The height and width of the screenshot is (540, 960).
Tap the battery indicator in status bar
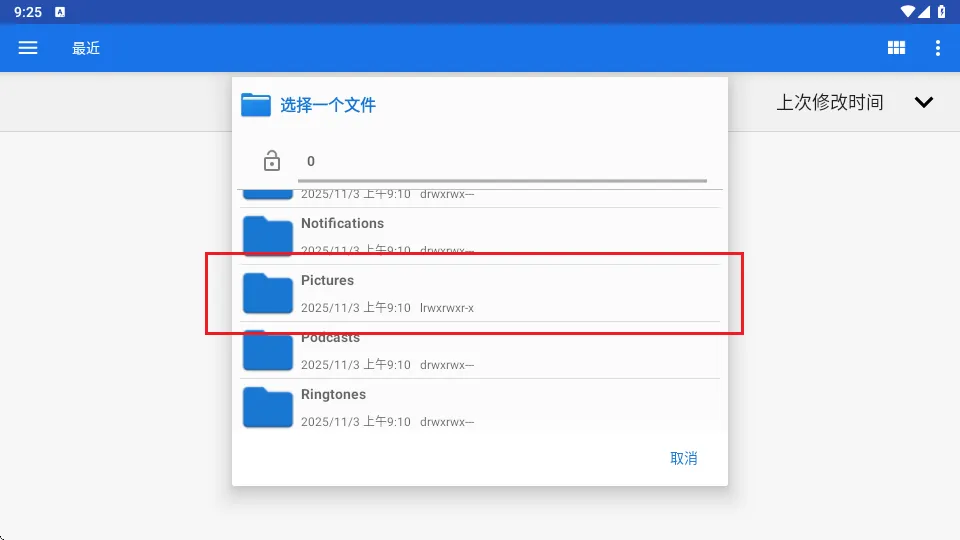(941, 12)
